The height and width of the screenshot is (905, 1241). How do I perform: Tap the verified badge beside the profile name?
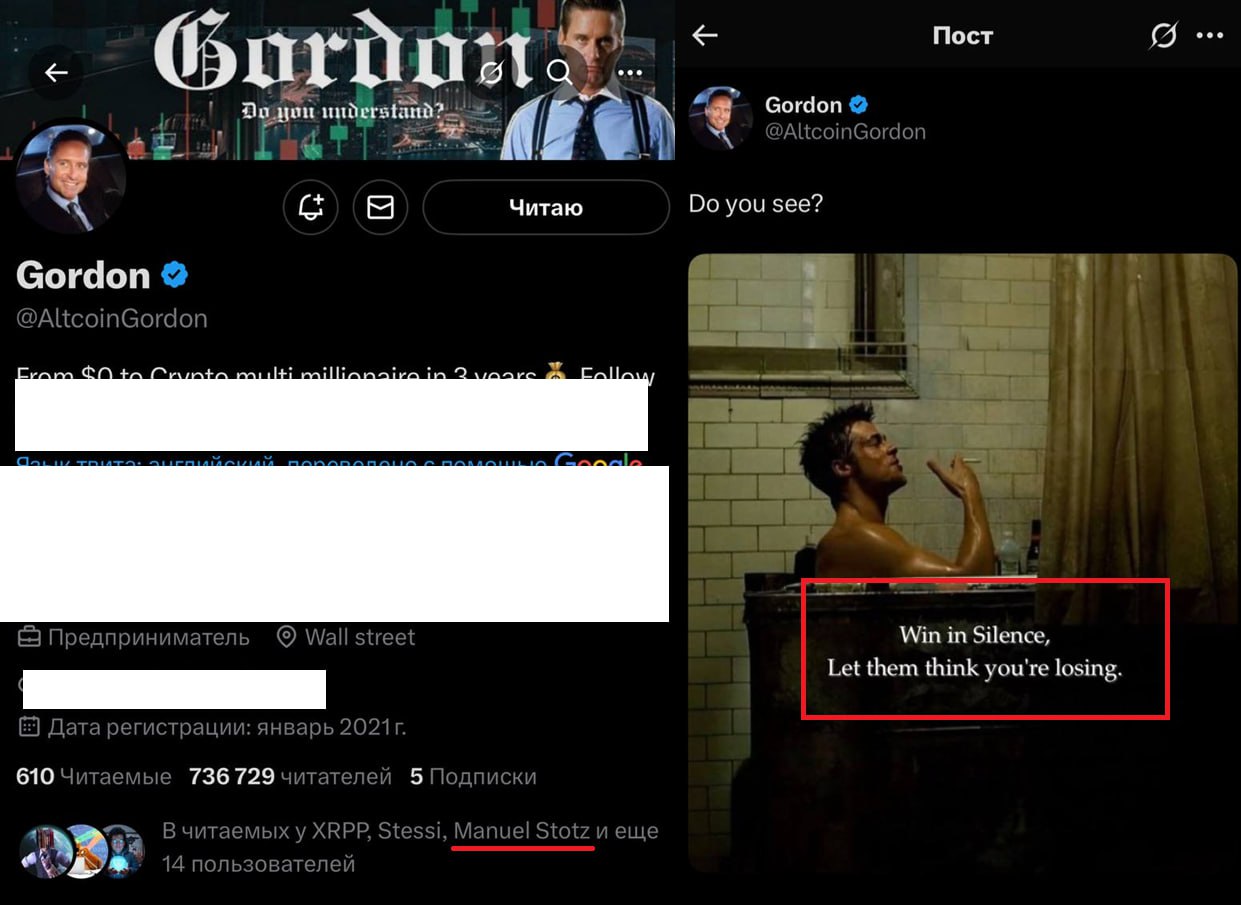(175, 275)
